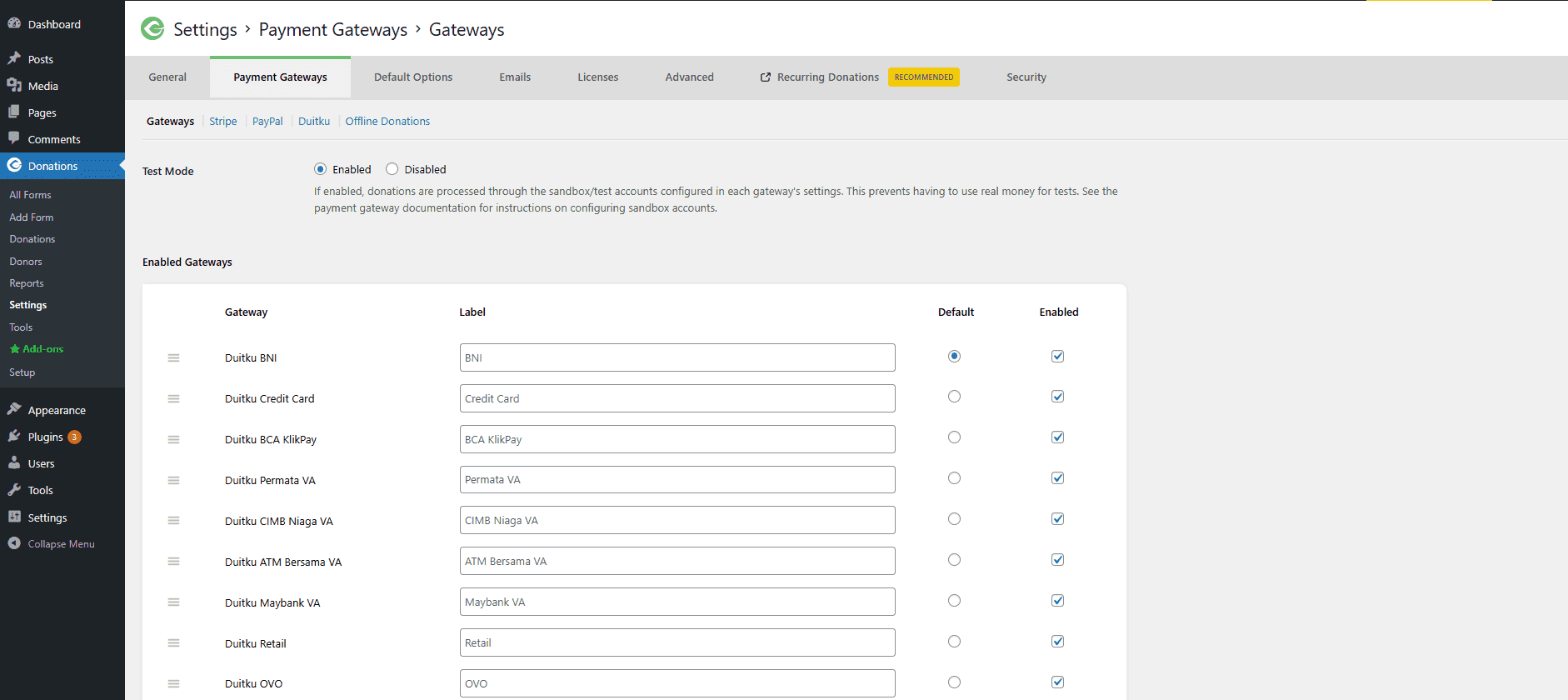1568x700 pixels.
Task: Select Test Mode Disabled radio button
Action: [392, 169]
